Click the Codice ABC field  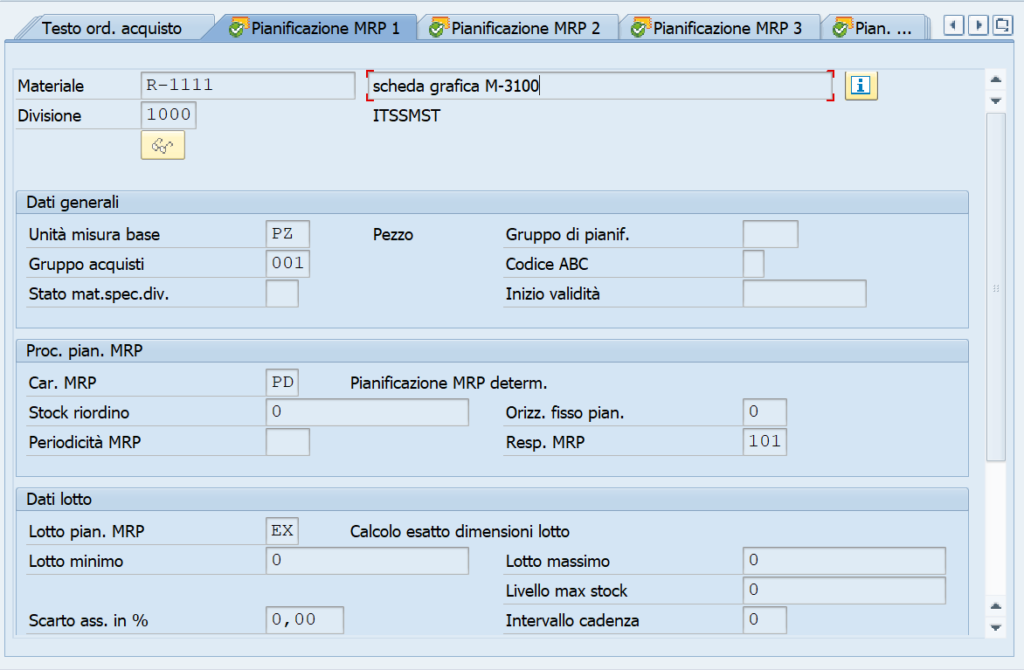(x=753, y=264)
